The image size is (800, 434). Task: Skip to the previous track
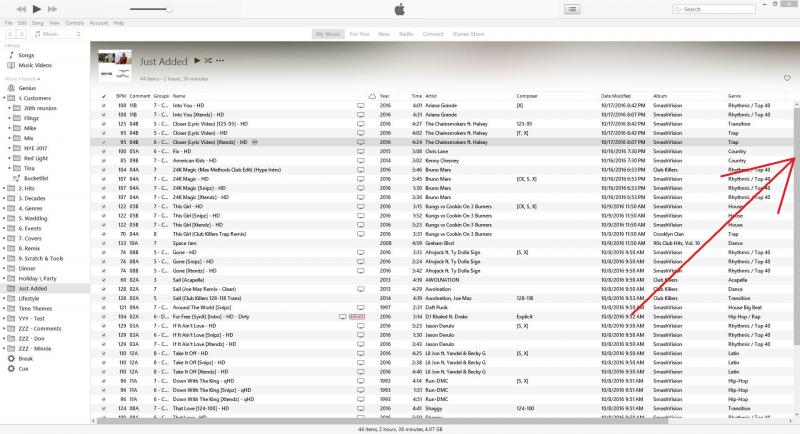pos(21,9)
